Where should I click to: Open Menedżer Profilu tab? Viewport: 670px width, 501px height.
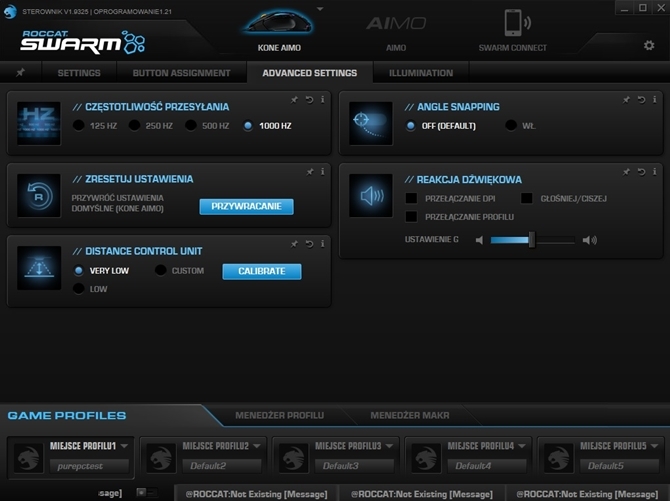pos(279,415)
